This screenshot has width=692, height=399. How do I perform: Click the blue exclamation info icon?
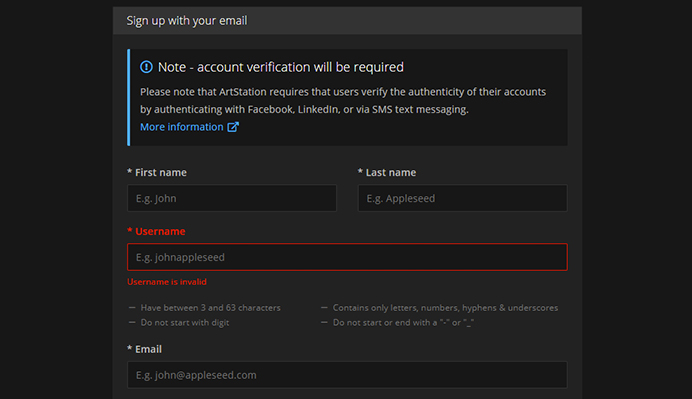tap(147, 67)
